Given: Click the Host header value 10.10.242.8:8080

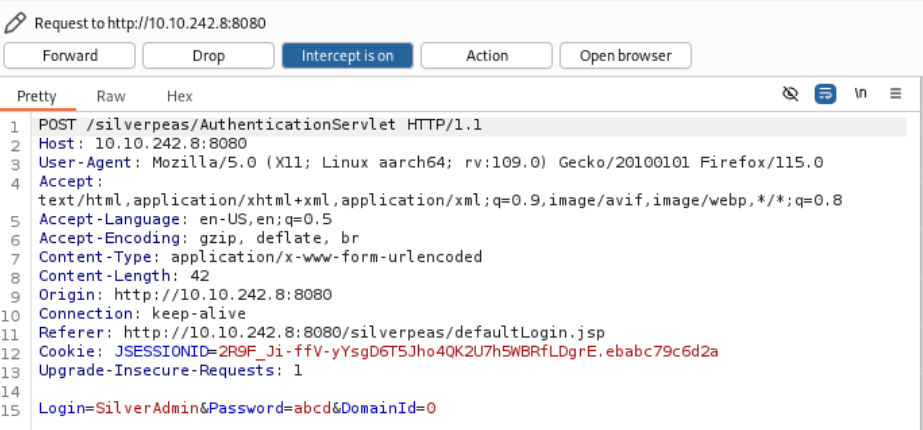Looking at the screenshot, I should point(171,144).
